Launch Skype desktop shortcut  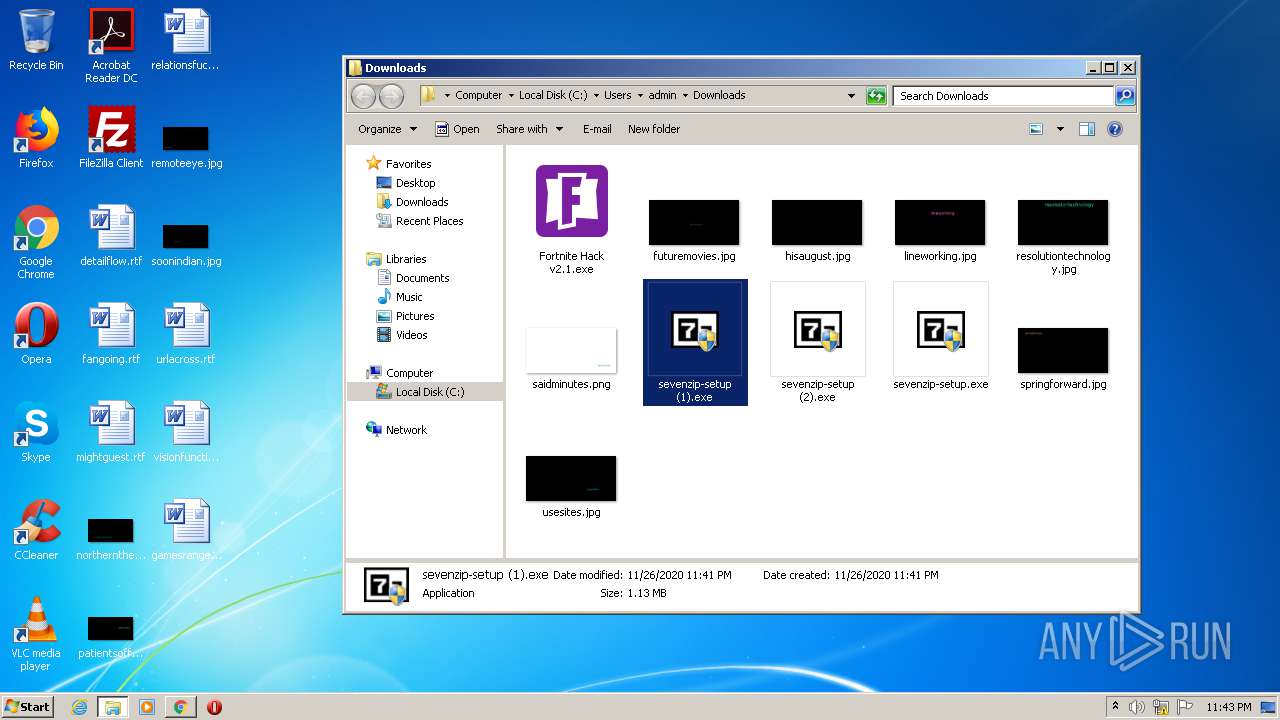(x=36, y=424)
